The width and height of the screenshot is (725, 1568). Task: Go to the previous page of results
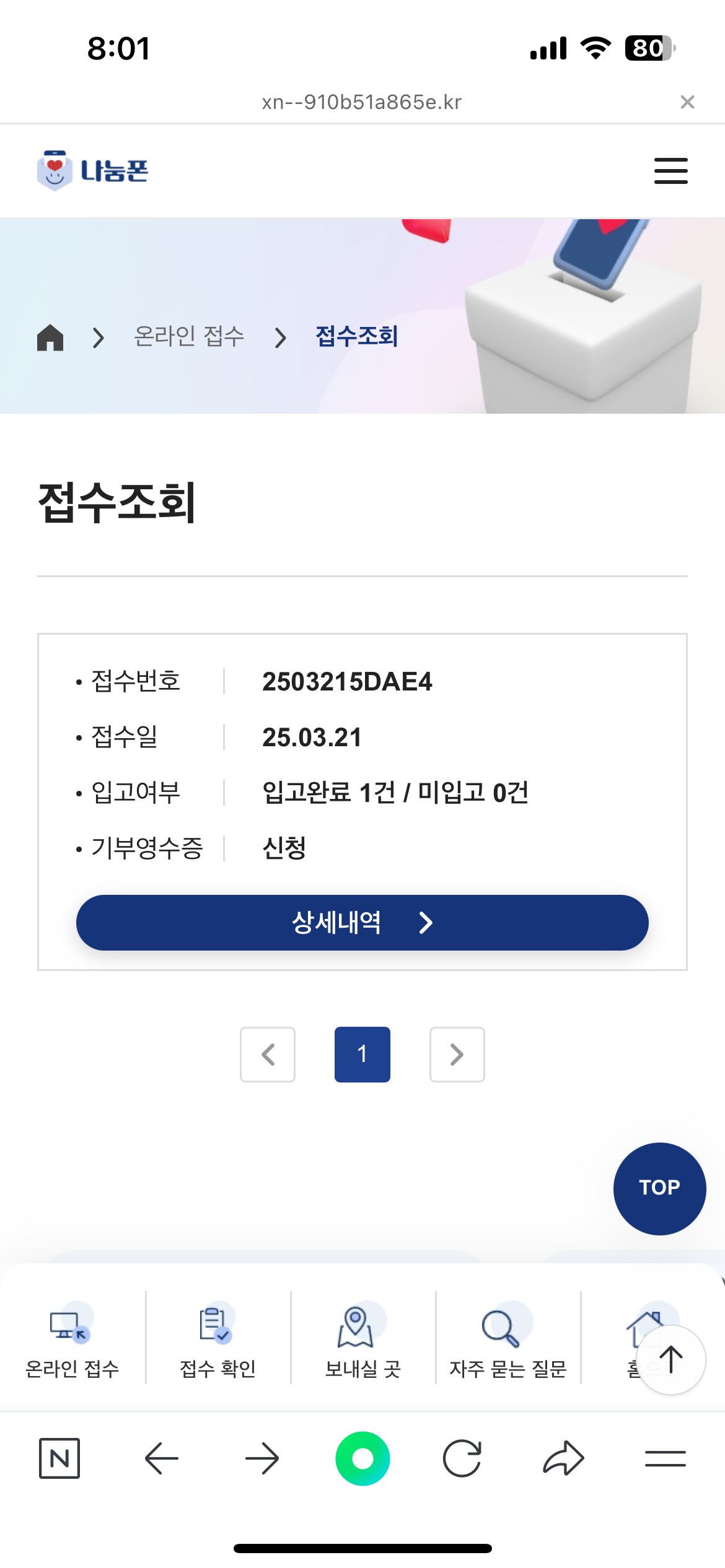tap(268, 1055)
